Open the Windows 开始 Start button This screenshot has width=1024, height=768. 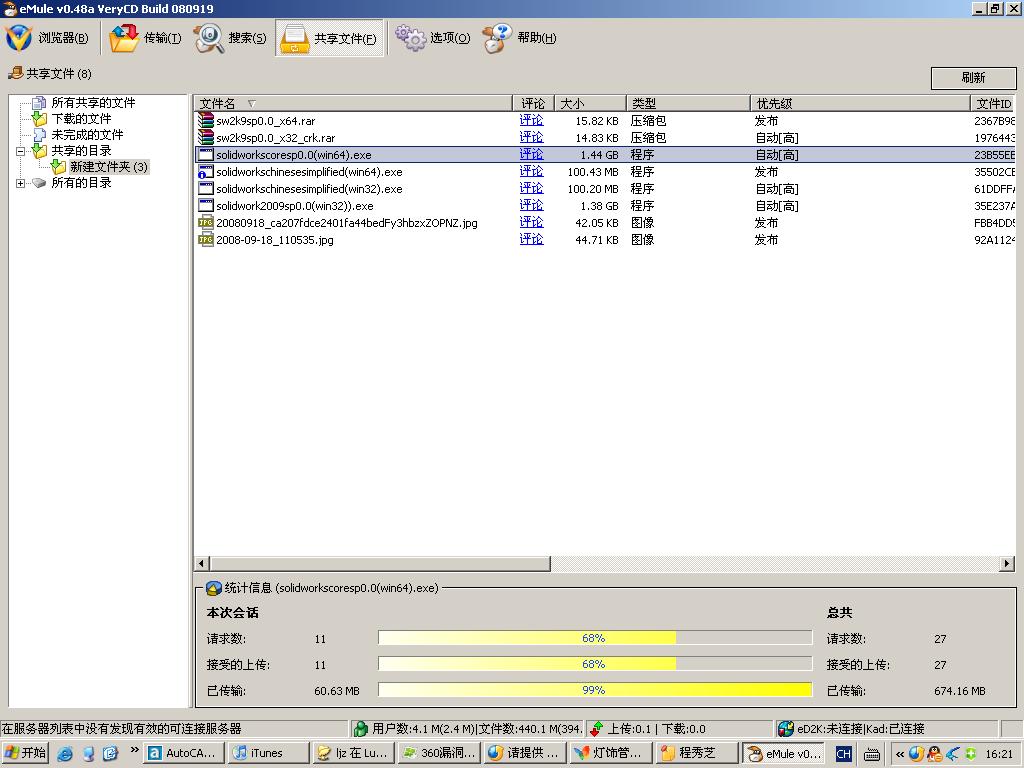coord(25,753)
